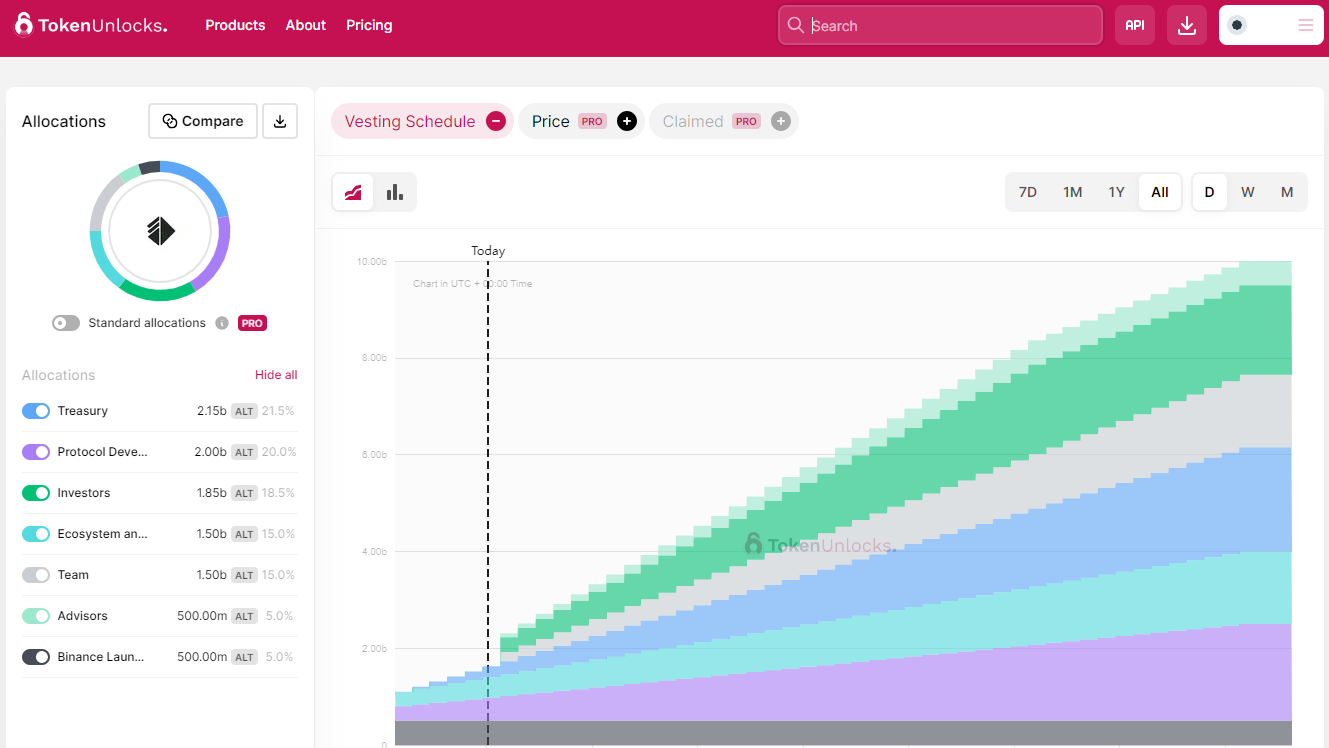Viewport: 1329px width, 748px height.
Task: Switch to area chart view
Action: 353,192
